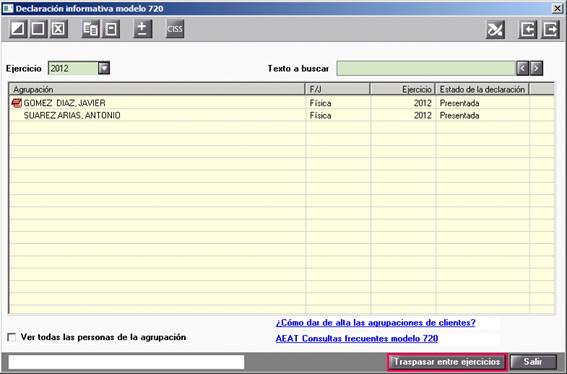Click the plus/minus toolbar icon

pos(142,29)
